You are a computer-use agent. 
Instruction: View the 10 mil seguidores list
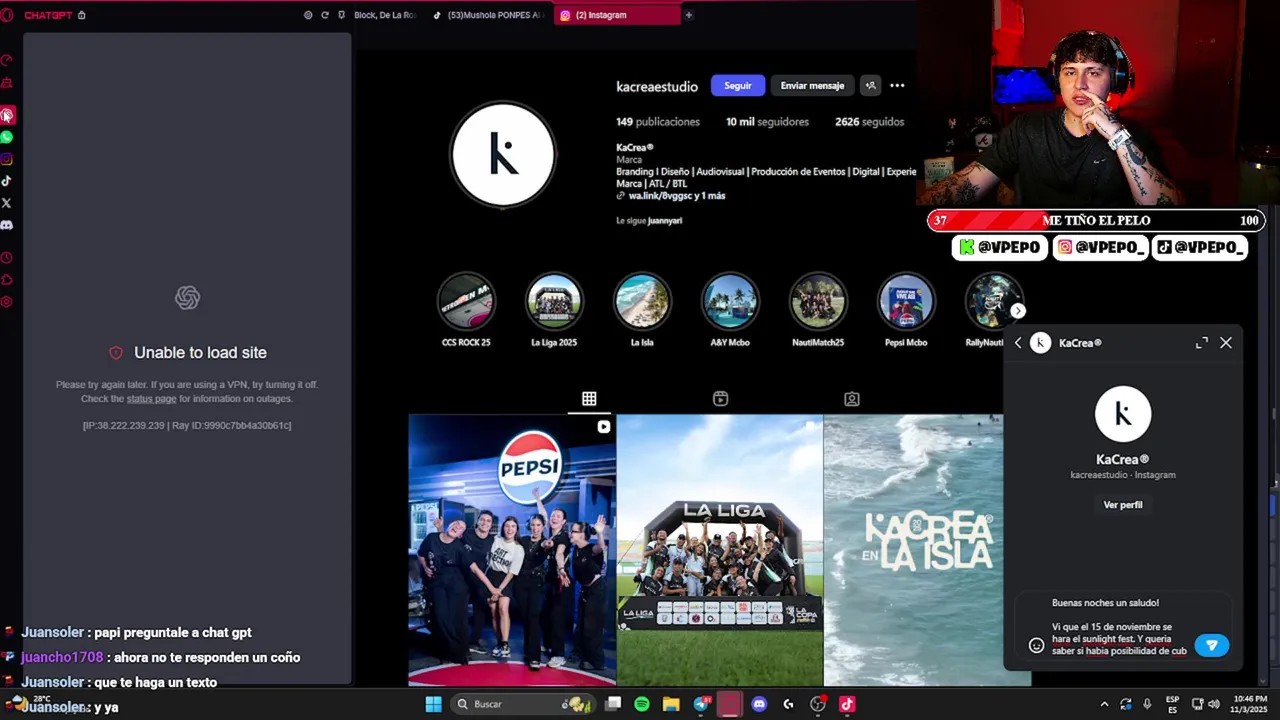pyautogui.click(x=767, y=122)
